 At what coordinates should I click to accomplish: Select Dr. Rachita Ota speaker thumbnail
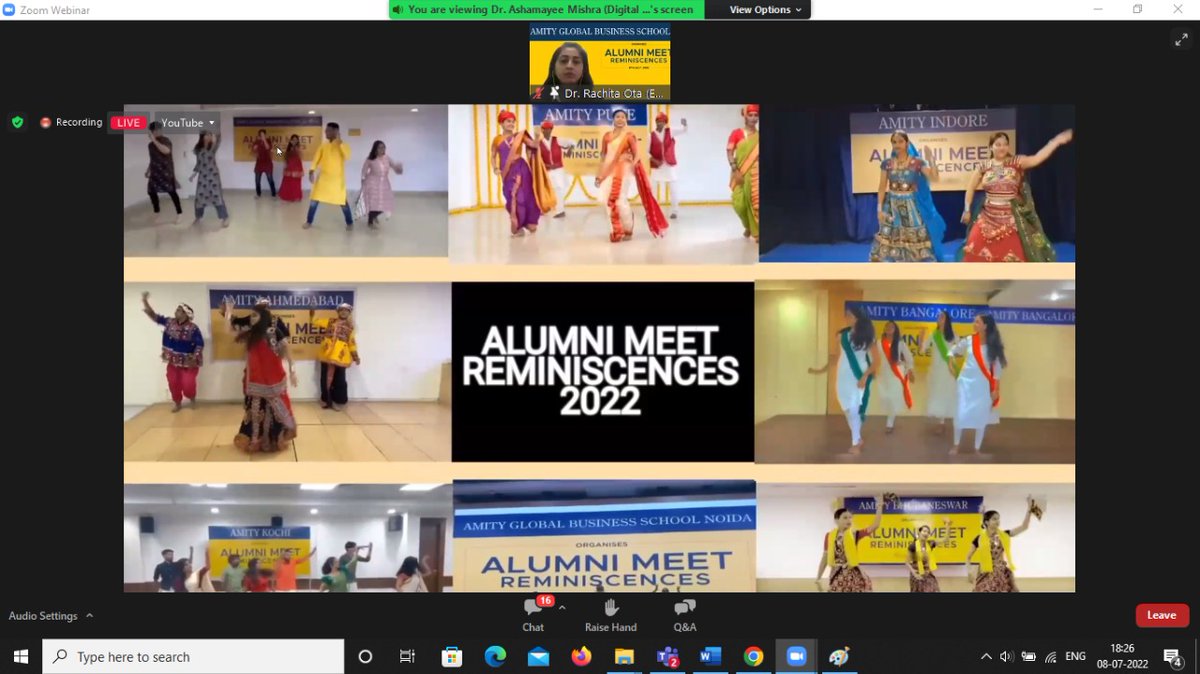[x=600, y=62]
